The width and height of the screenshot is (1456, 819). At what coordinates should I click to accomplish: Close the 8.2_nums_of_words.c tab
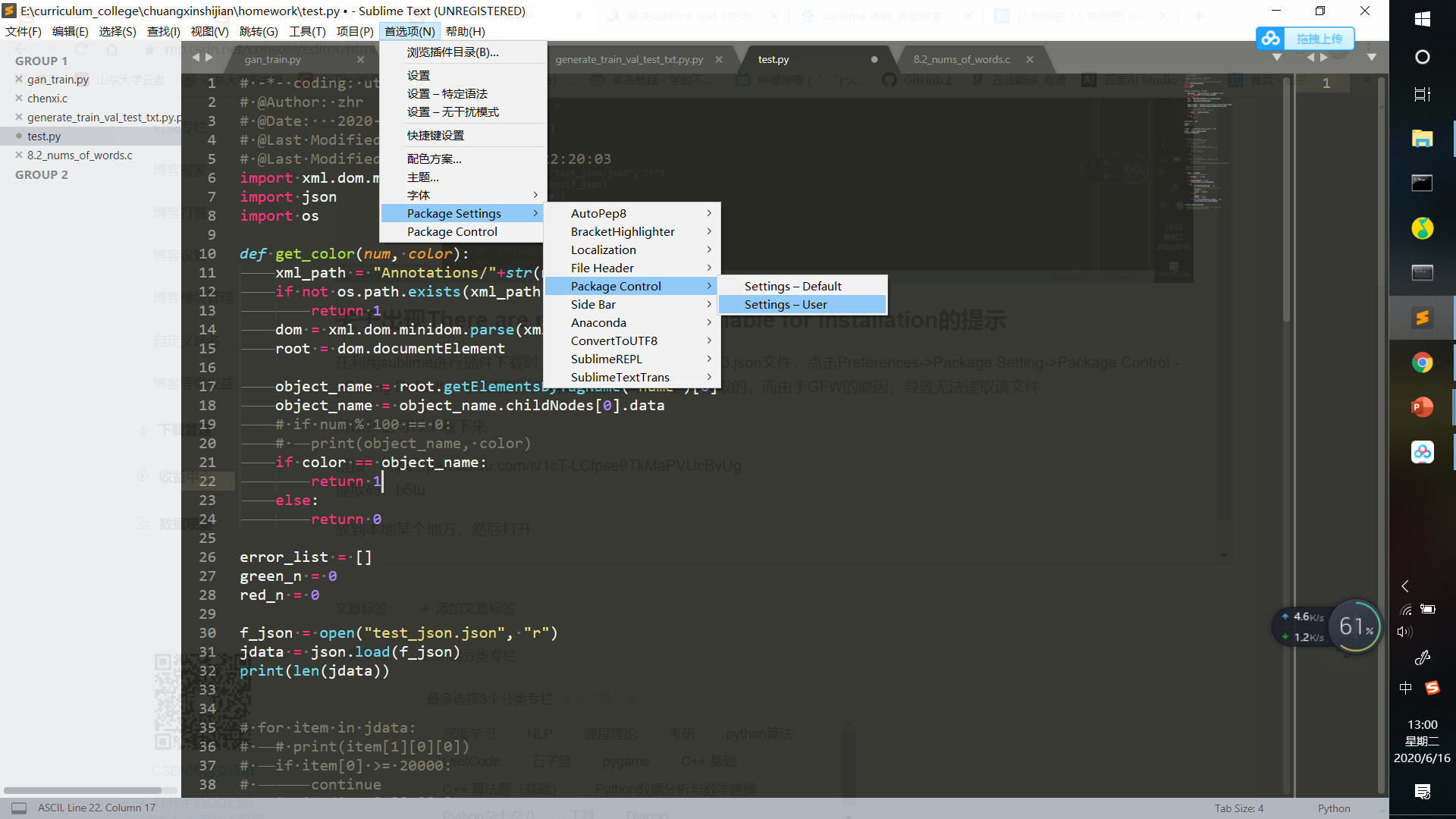(x=1030, y=59)
